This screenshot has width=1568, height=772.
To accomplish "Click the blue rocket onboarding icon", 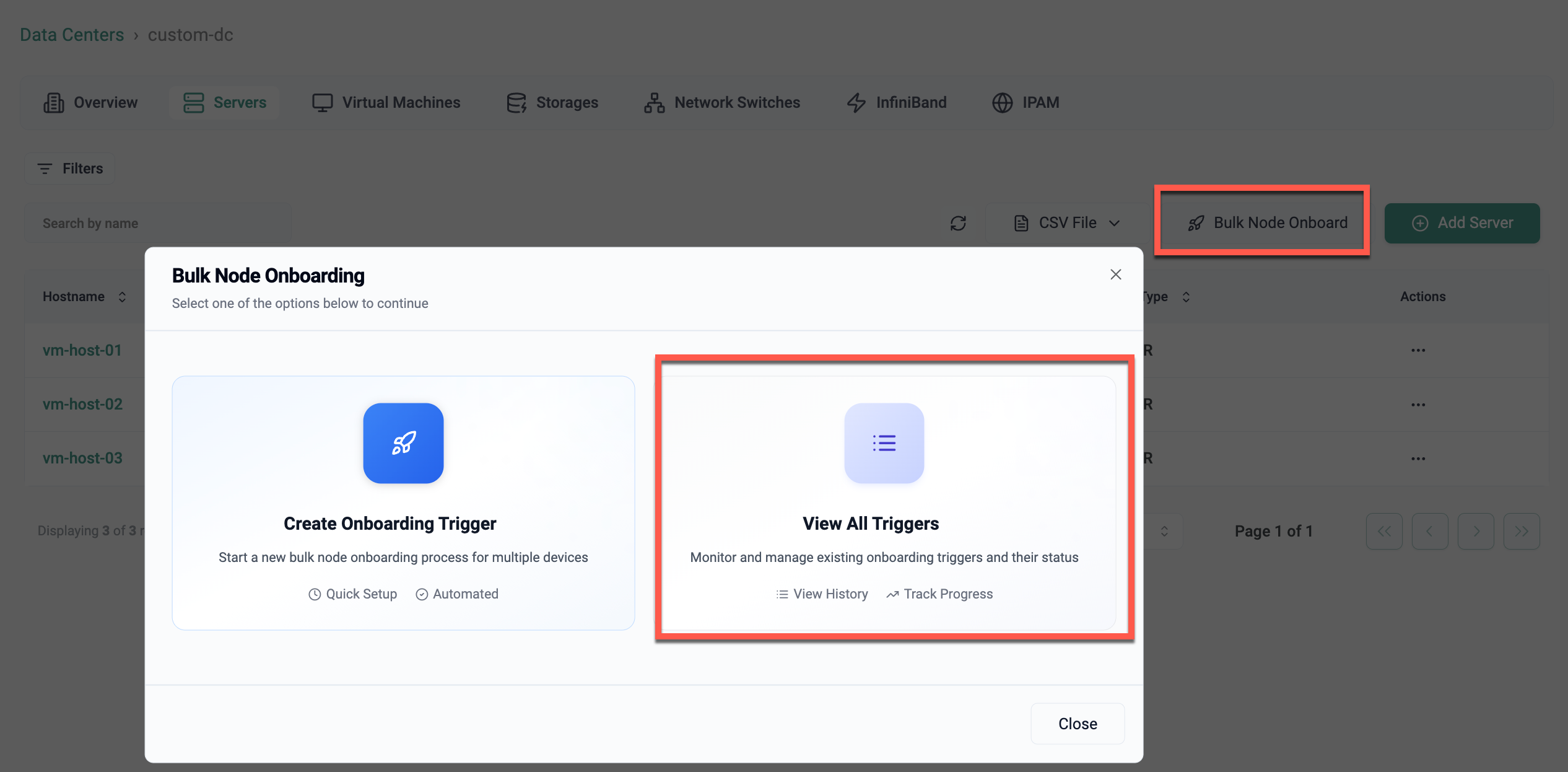I will [403, 443].
